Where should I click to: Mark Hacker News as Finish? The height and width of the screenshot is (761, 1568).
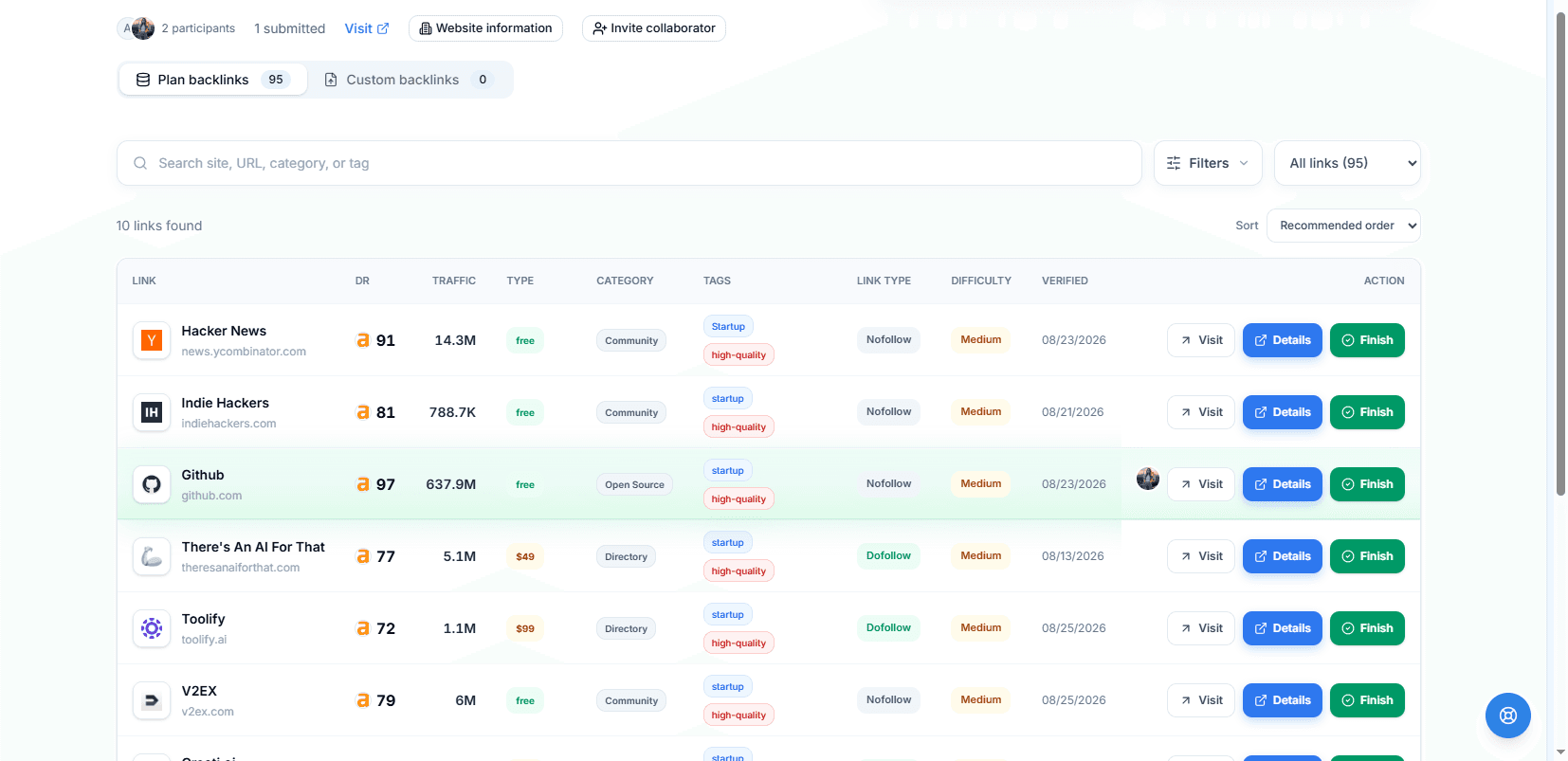(x=1367, y=340)
